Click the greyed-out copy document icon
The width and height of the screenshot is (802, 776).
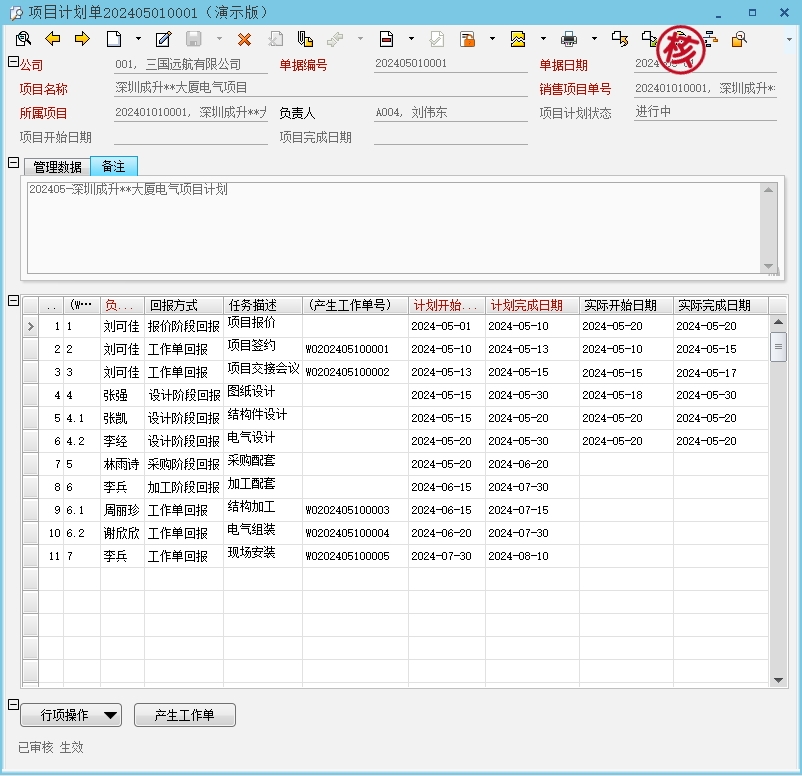[x=276, y=39]
